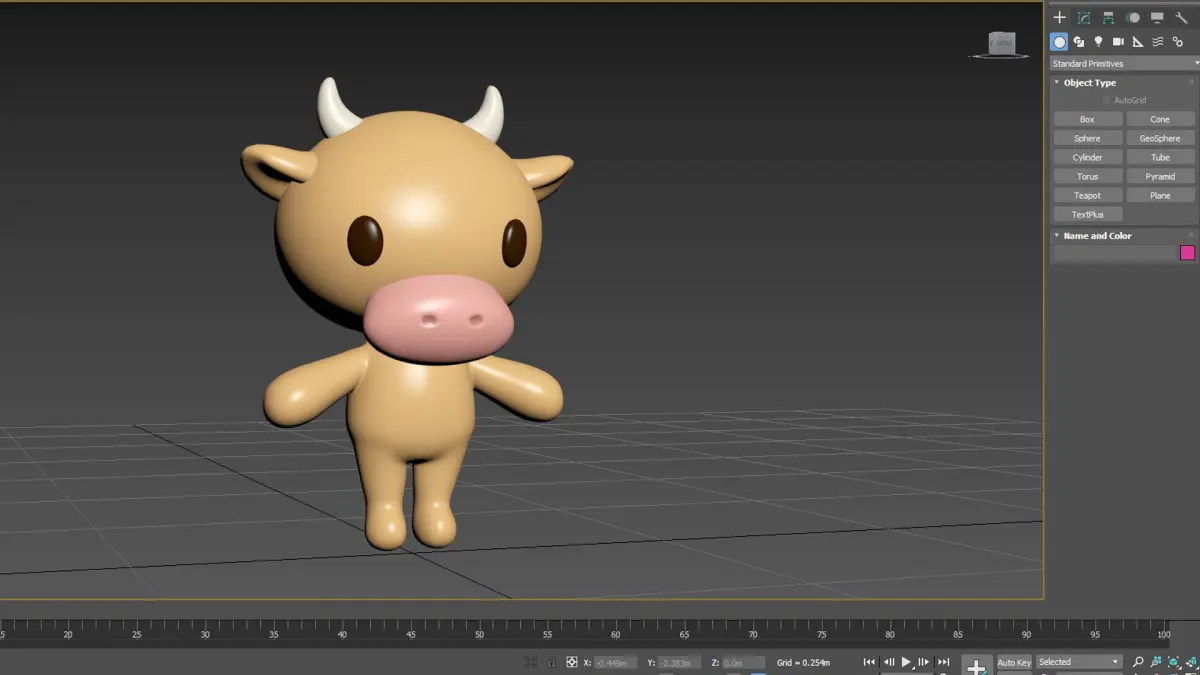Click the object name input field
This screenshot has width=1200, height=675.
click(x=1115, y=253)
